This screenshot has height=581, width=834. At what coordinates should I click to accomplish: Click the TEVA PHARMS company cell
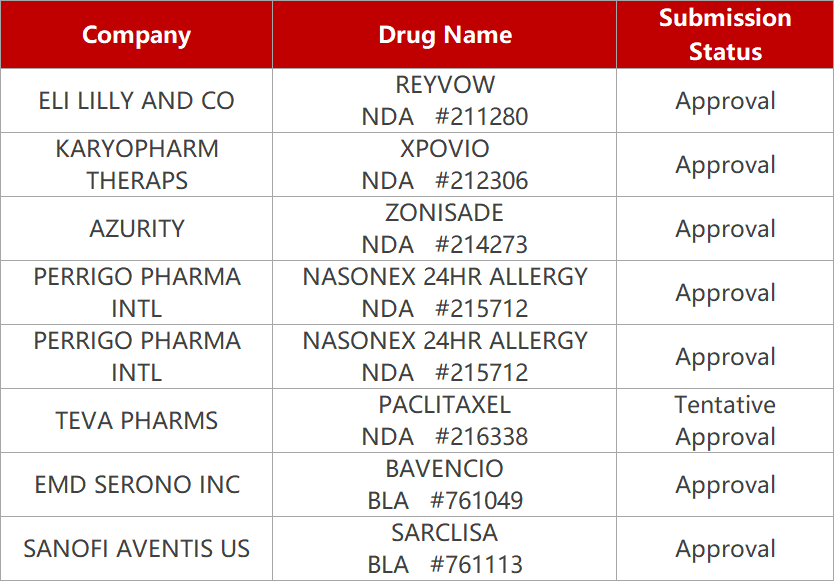(136, 421)
